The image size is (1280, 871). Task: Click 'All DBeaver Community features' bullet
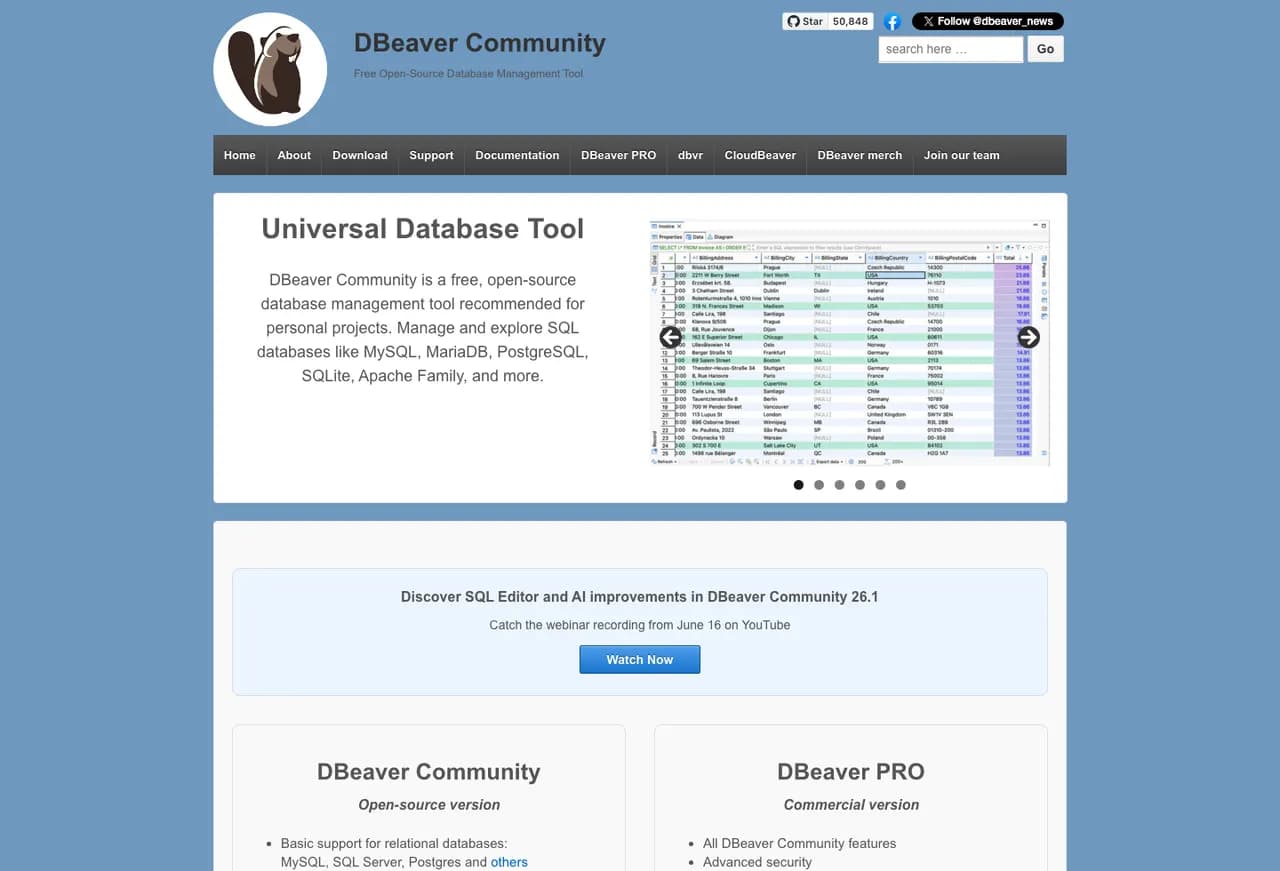[800, 843]
